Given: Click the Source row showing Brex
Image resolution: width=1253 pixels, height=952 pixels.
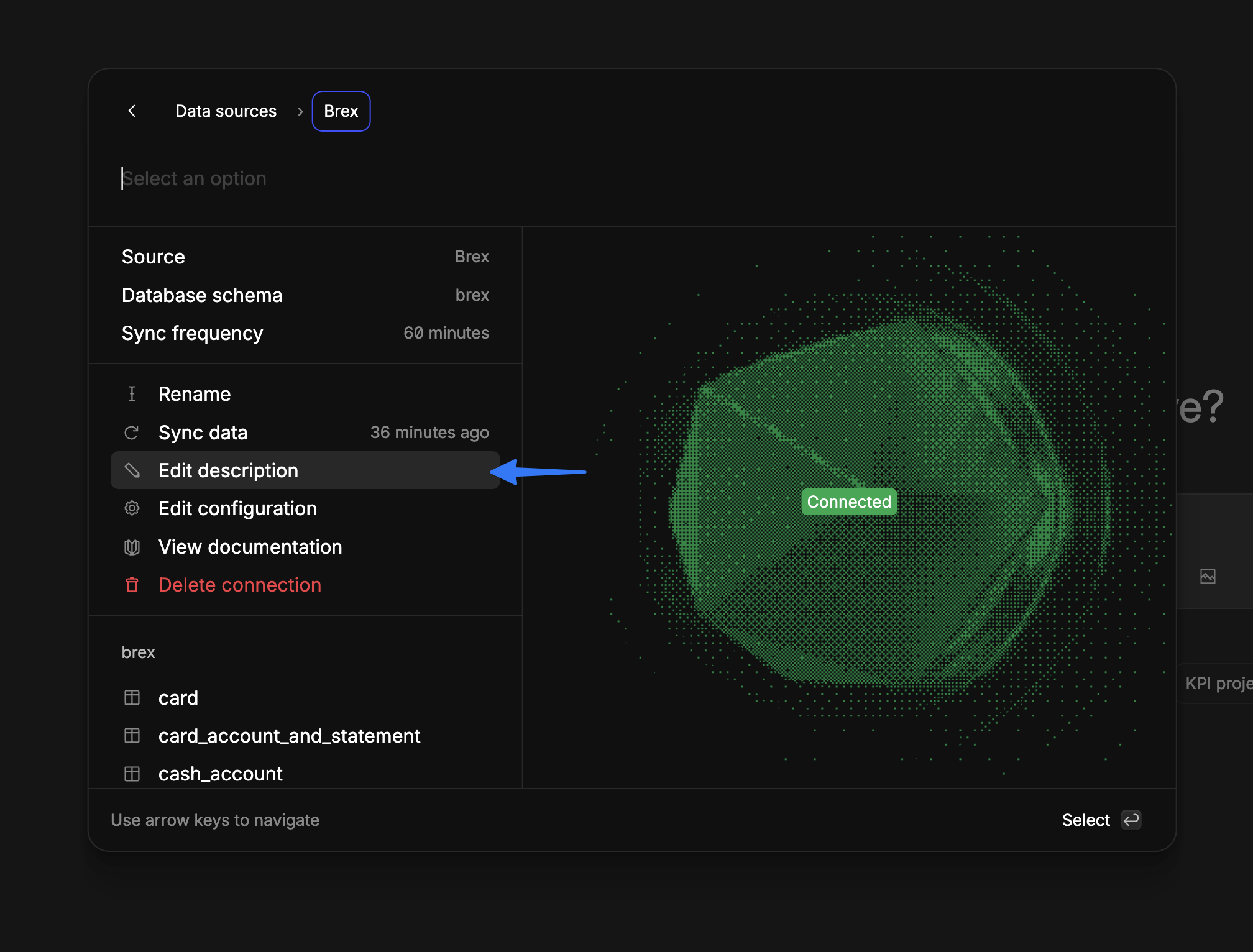Looking at the screenshot, I should point(305,257).
